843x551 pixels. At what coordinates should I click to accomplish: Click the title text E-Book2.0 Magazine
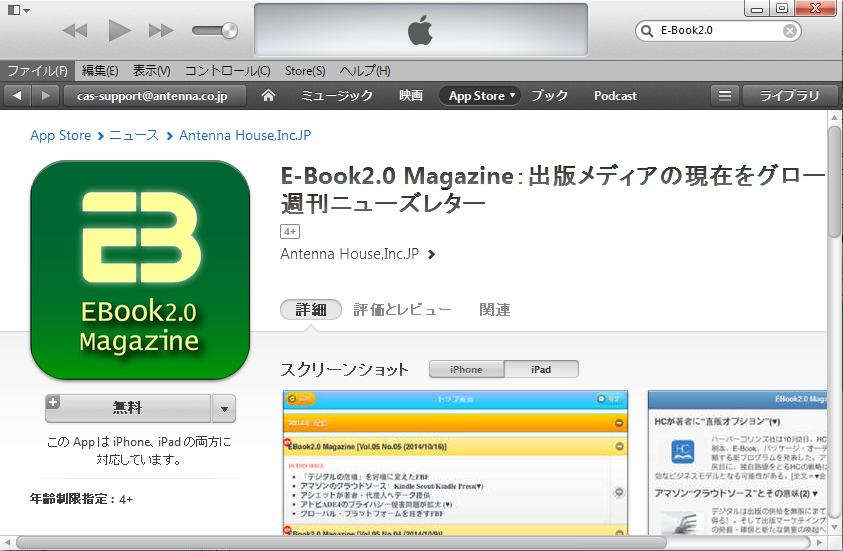tap(397, 176)
